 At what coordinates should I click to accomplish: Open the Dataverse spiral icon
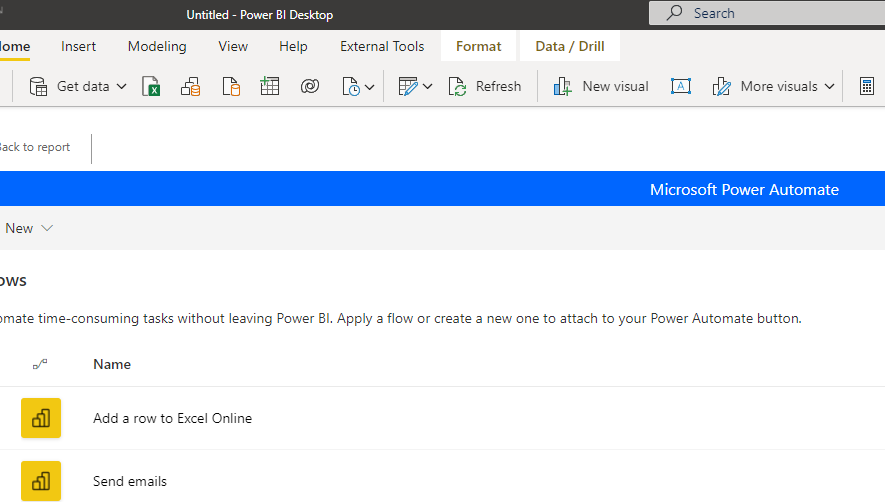(x=310, y=86)
